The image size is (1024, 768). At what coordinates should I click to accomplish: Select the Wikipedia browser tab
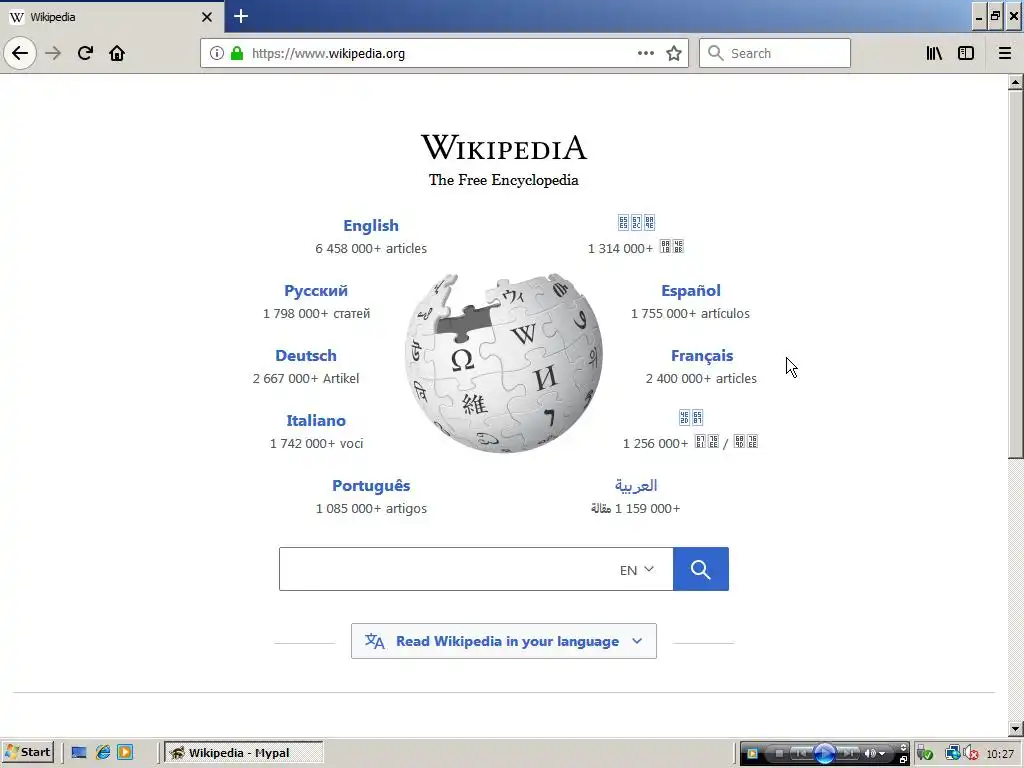(112, 17)
